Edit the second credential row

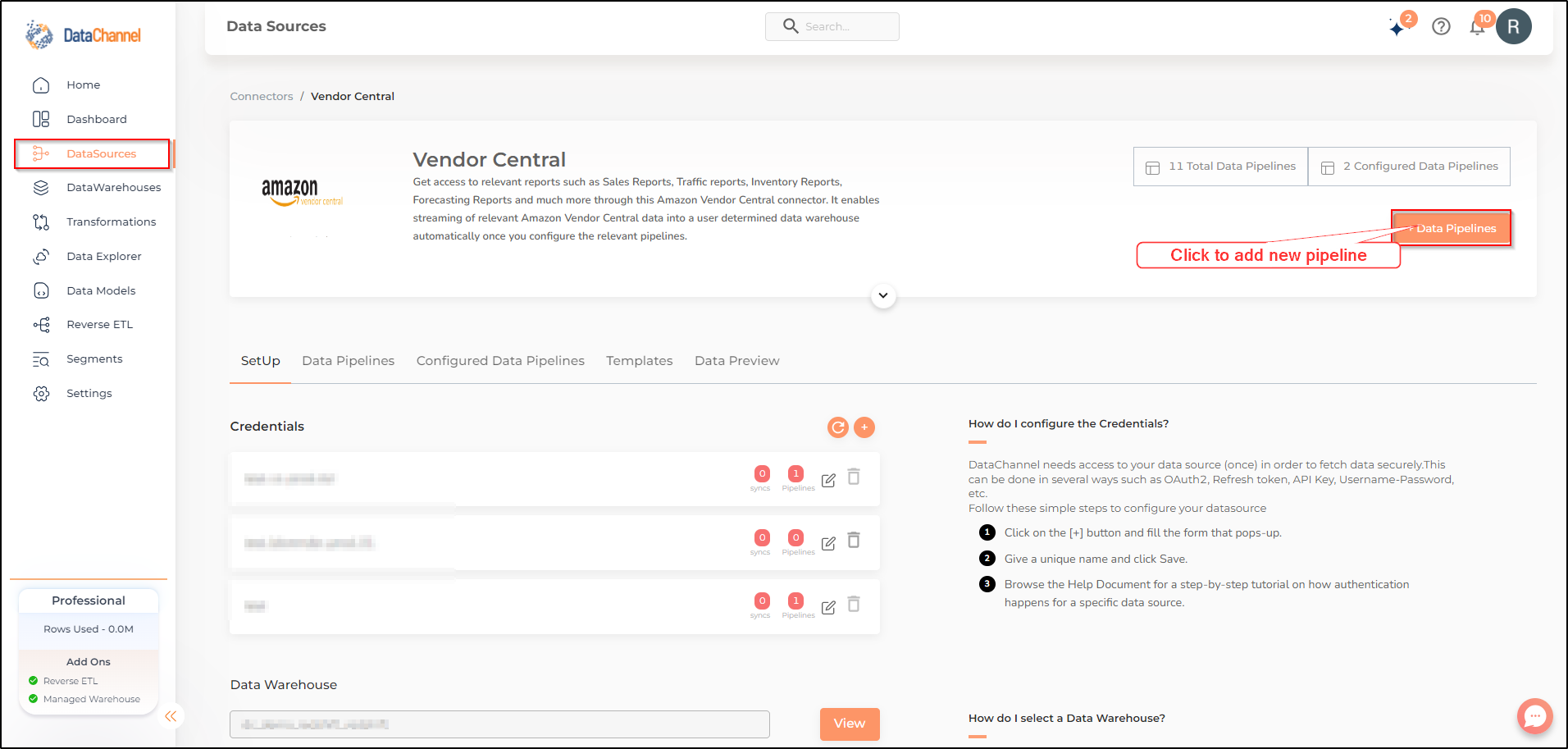coord(828,543)
